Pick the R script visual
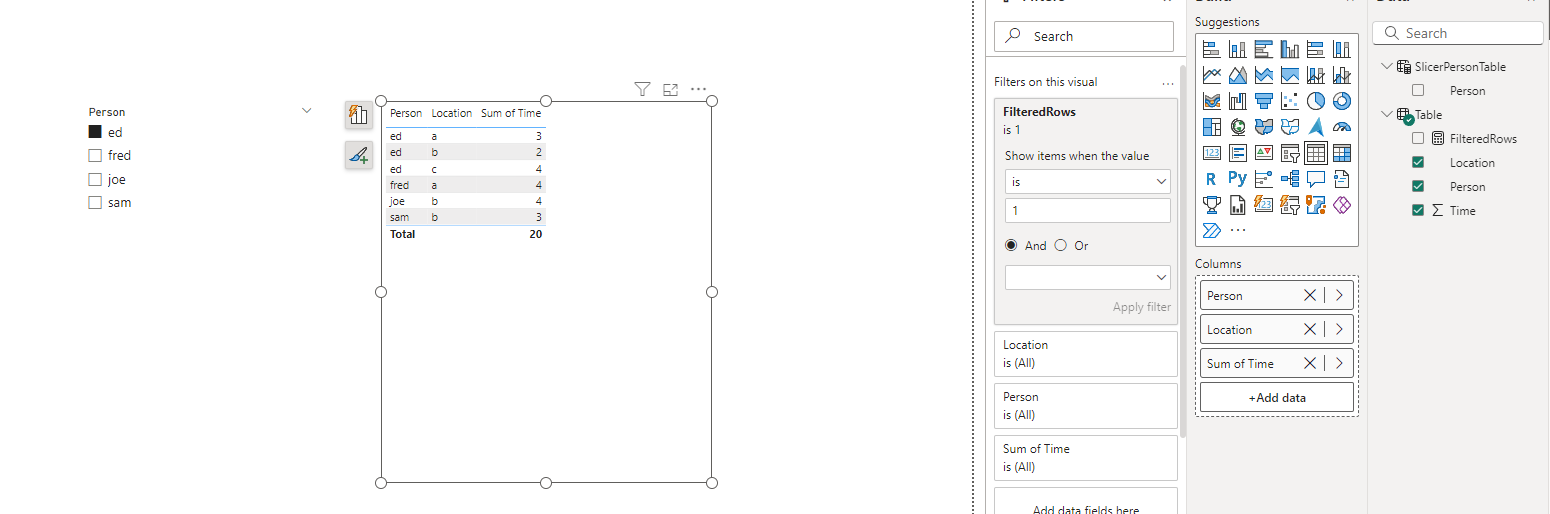This screenshot has height=514, width=1550. coord(1212,178)
